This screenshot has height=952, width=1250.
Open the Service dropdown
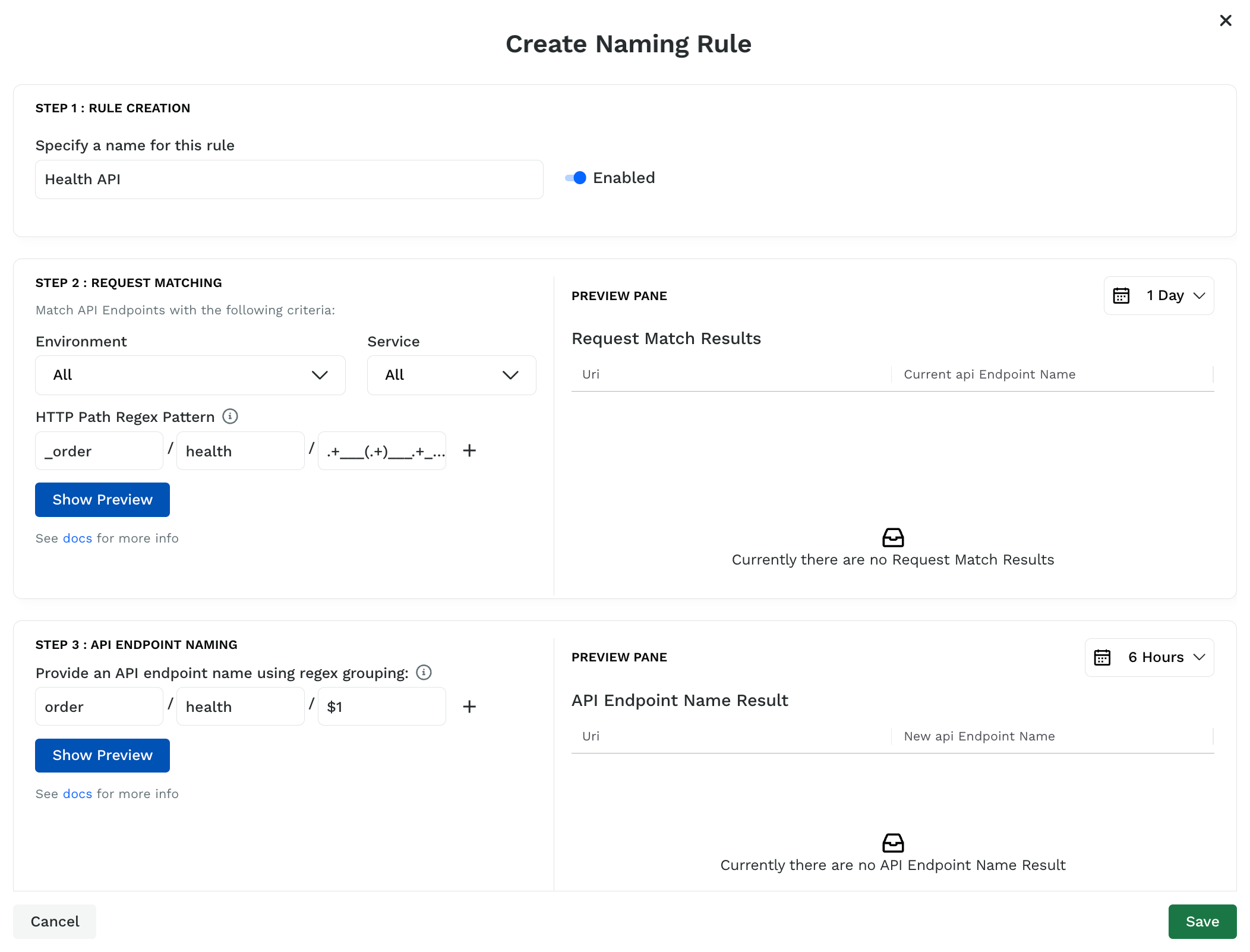(452, 375)
